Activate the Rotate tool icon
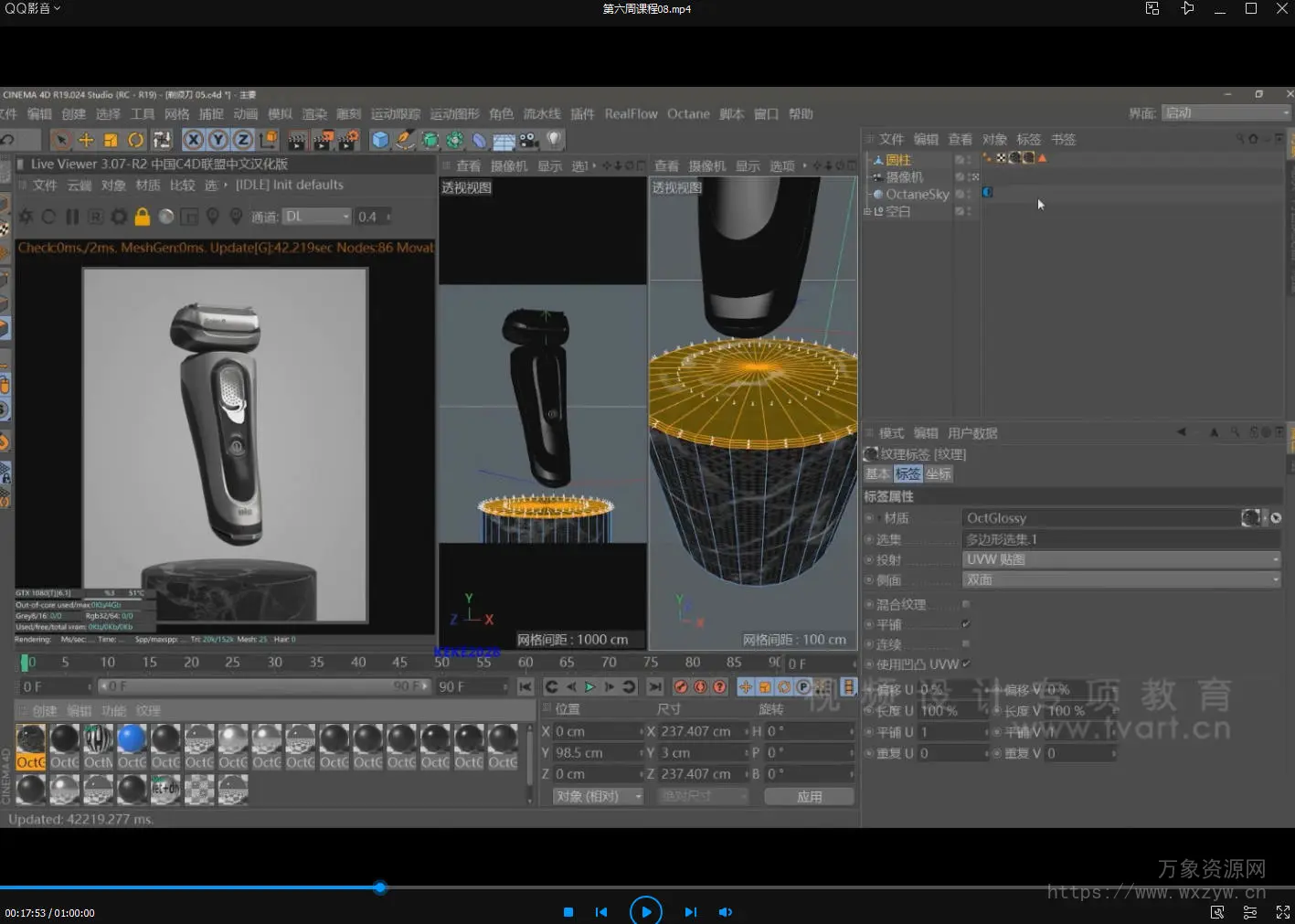The height and width of the screenshot is (924, 1295). coord(135,140)
